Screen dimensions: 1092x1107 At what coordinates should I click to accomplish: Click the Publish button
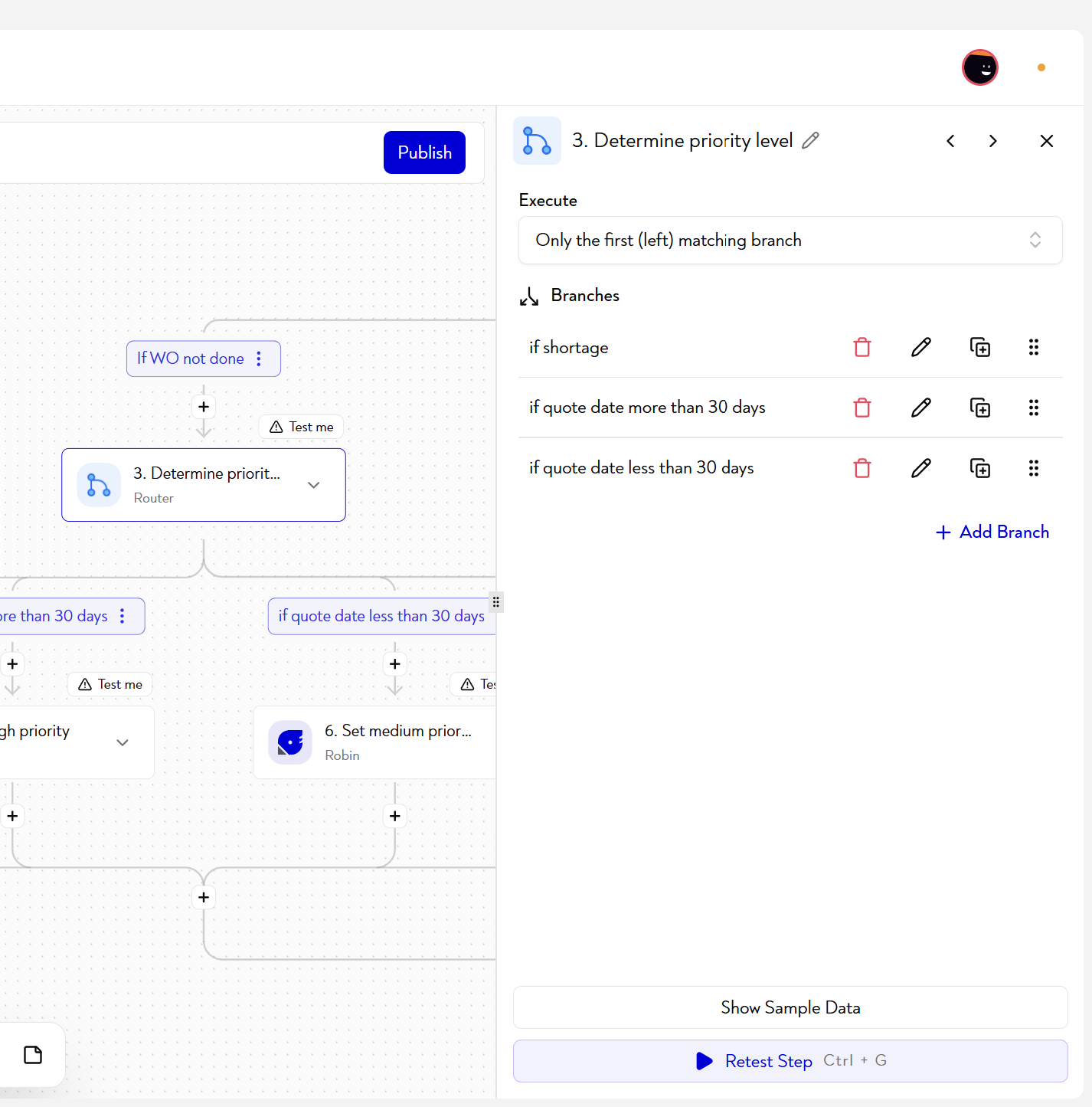click(x=424, y=152)
